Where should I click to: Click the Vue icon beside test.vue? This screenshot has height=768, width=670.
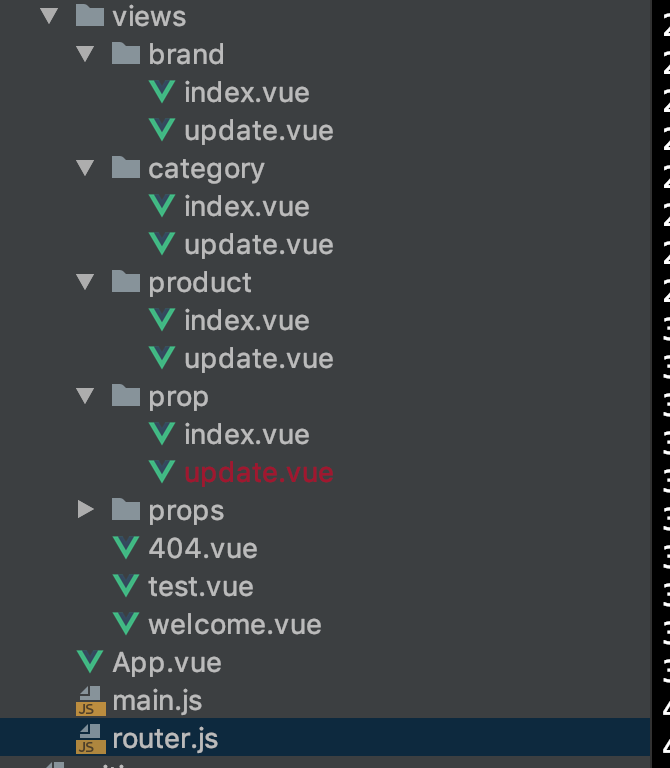pos(126,586)
